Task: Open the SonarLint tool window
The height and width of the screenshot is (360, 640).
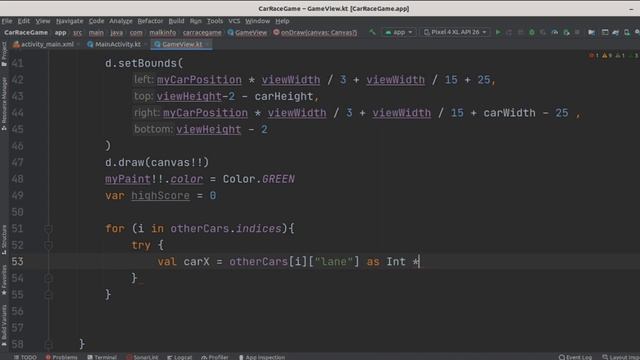Action: pos(142,357)
